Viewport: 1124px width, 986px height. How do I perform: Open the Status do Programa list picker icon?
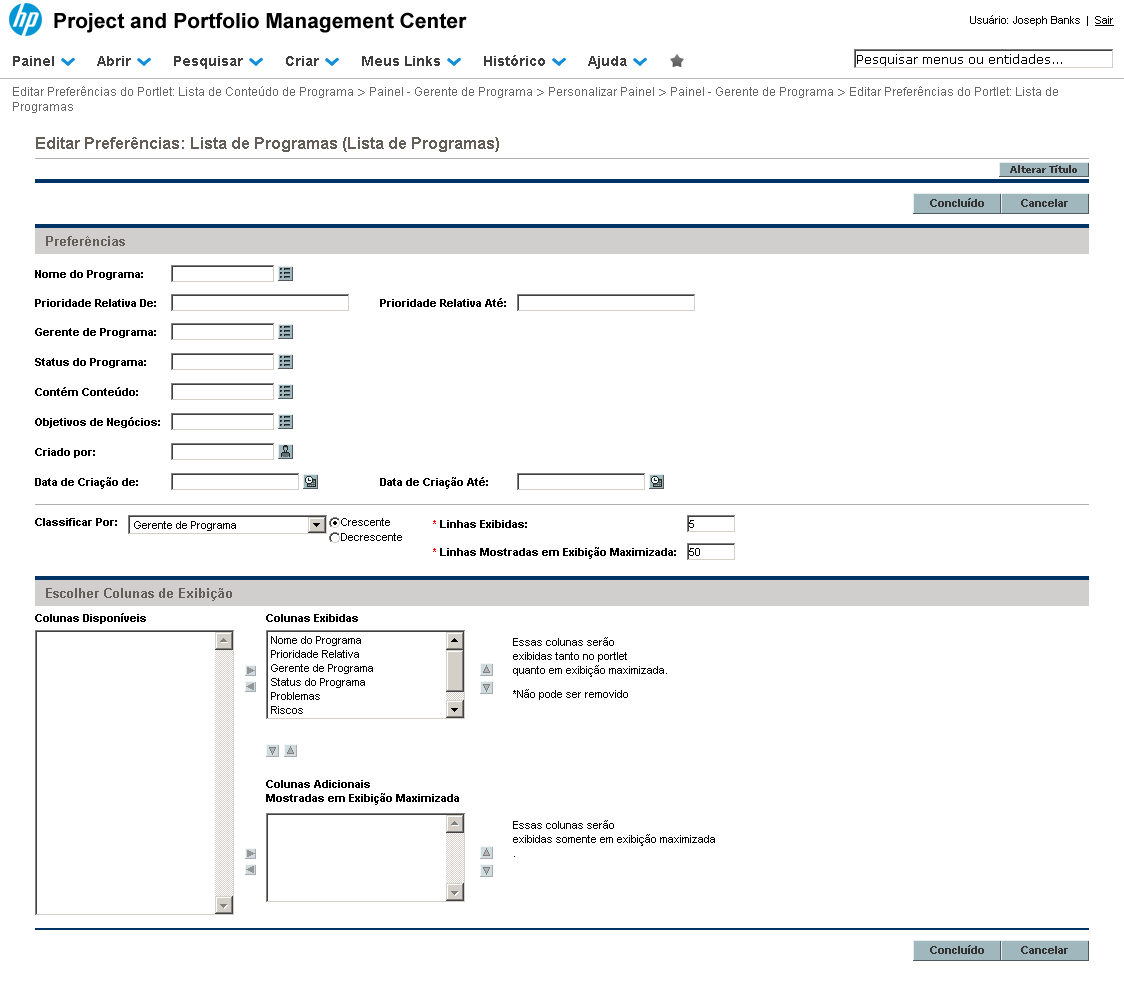click(x=286, y=362)
